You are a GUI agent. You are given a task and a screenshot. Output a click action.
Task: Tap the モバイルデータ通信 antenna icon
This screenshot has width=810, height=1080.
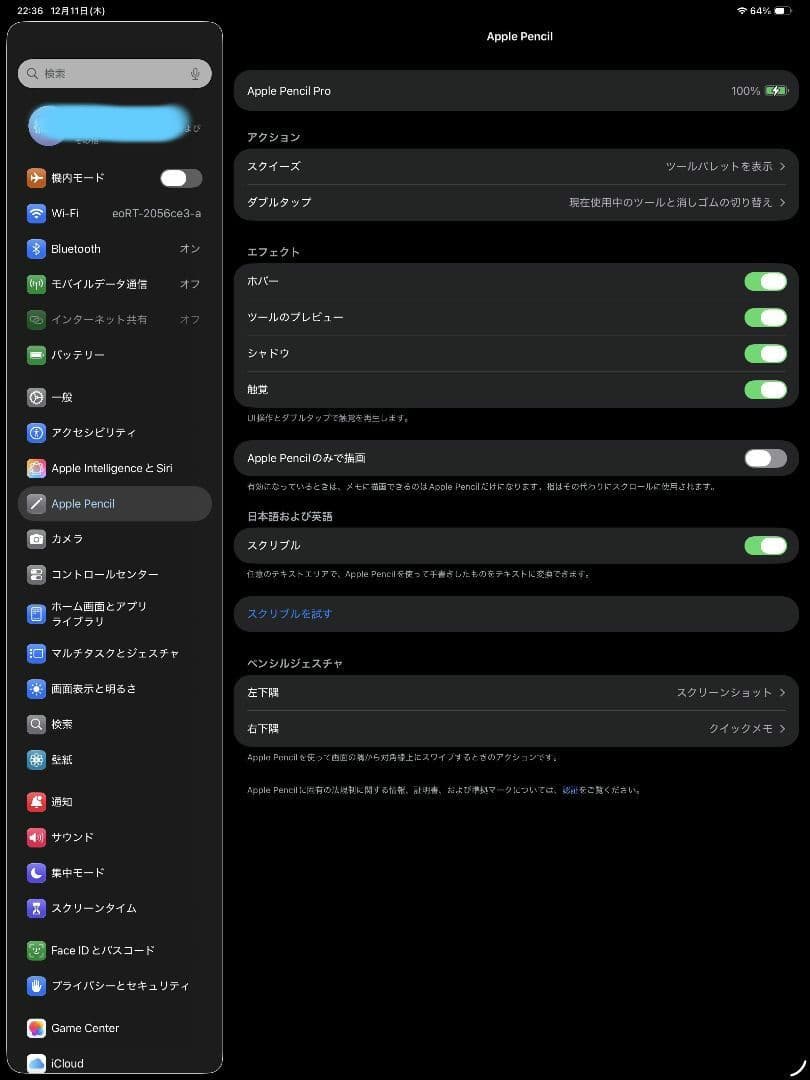[33, 283]
